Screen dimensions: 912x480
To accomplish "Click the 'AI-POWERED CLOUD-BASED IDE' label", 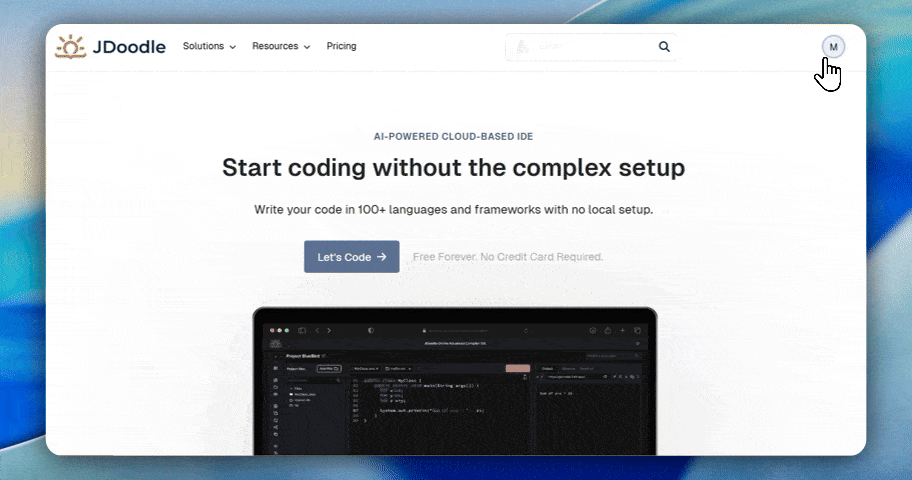I will click(454, 137).
